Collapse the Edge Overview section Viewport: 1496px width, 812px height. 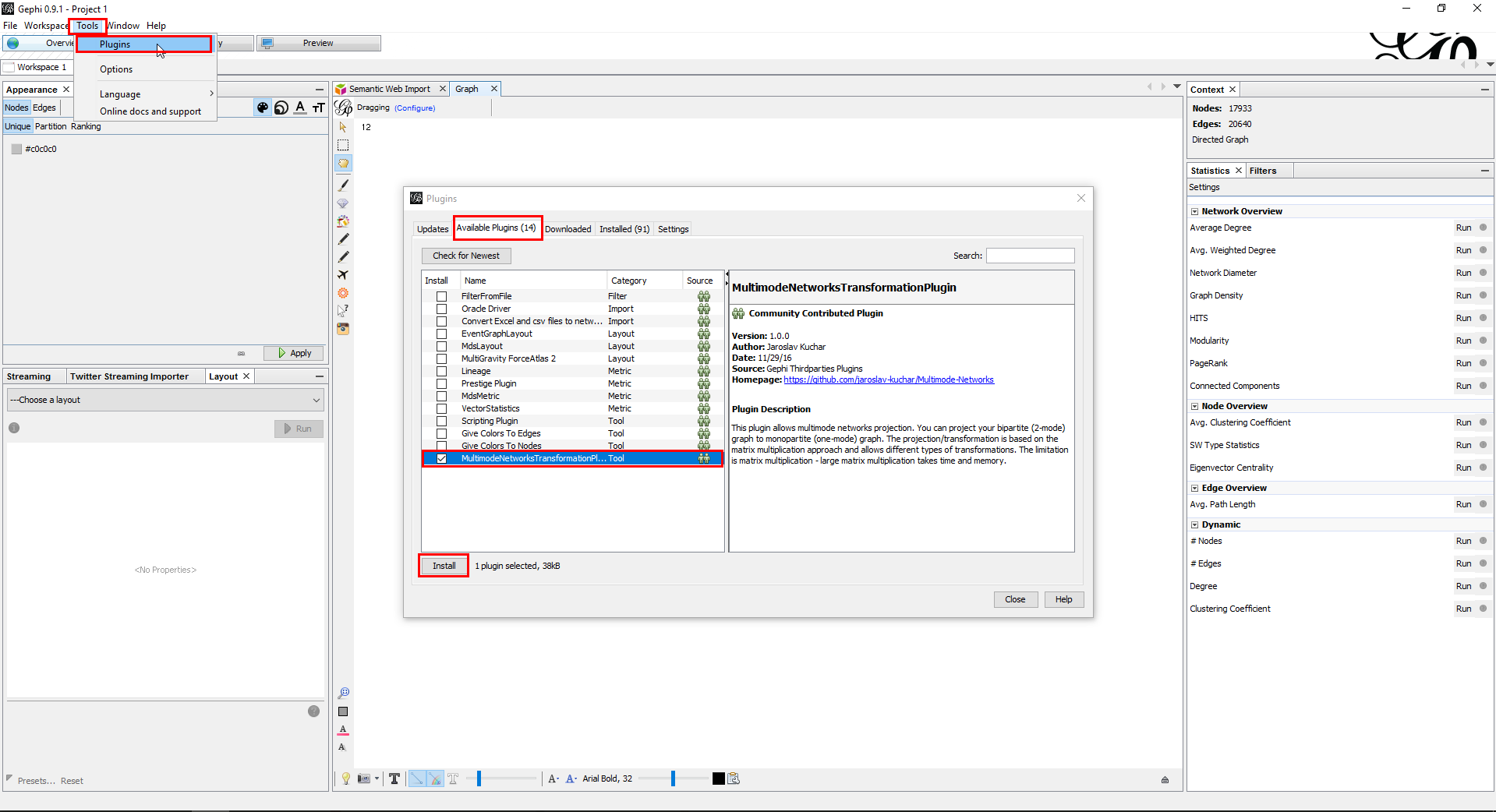point(1194,488)
